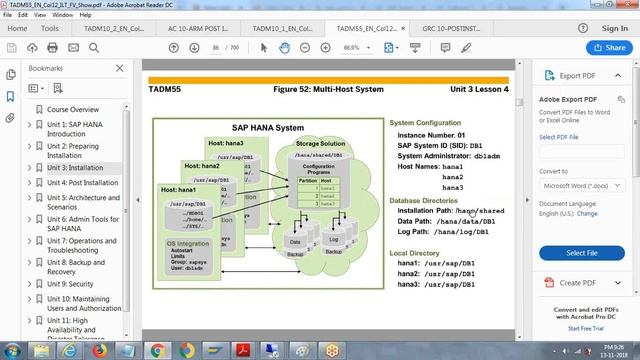Open the Course Overview bookmark
Screen dimensions: 640x360
(x=73, y=109)
